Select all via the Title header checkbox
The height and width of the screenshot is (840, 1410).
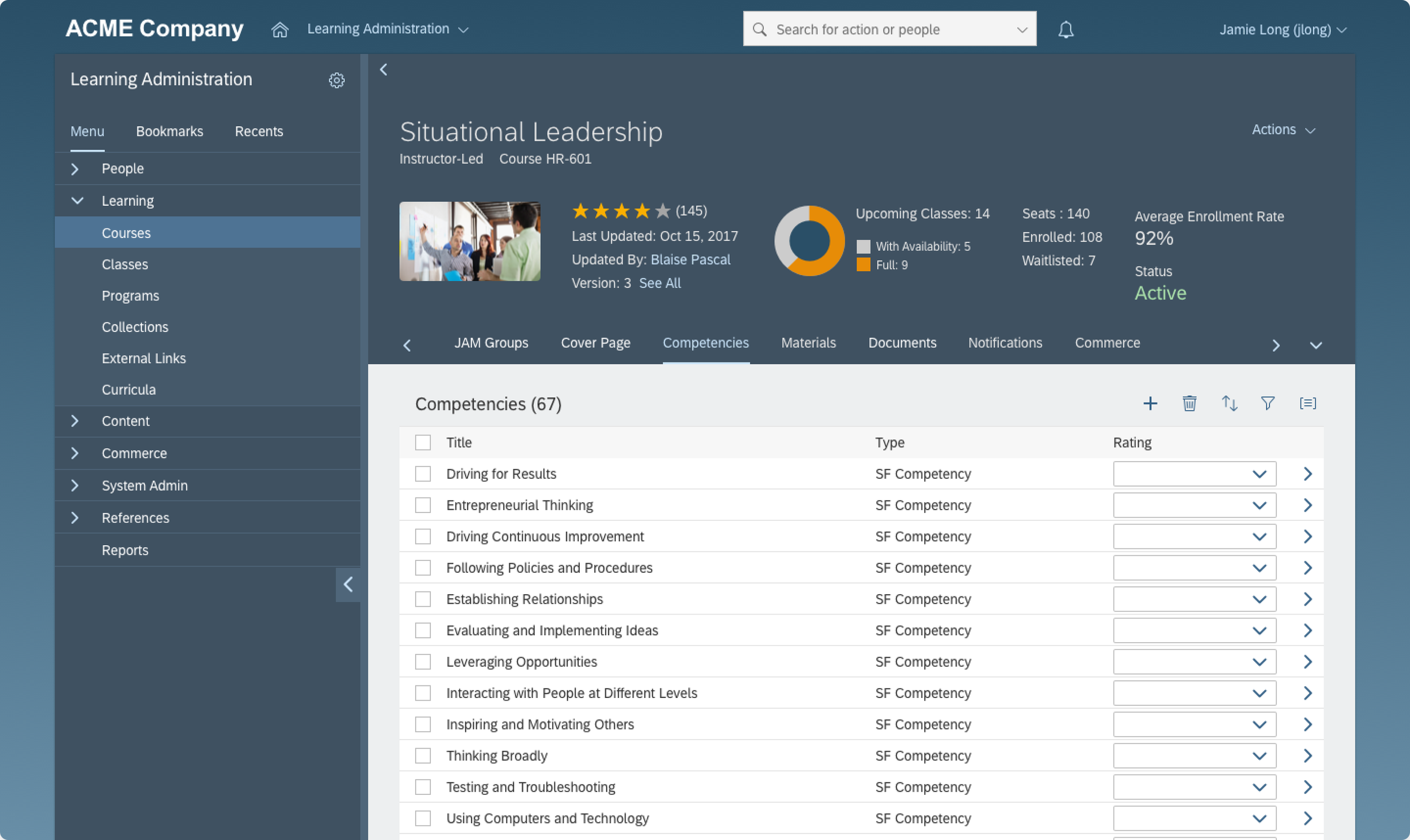pos(422,443)
